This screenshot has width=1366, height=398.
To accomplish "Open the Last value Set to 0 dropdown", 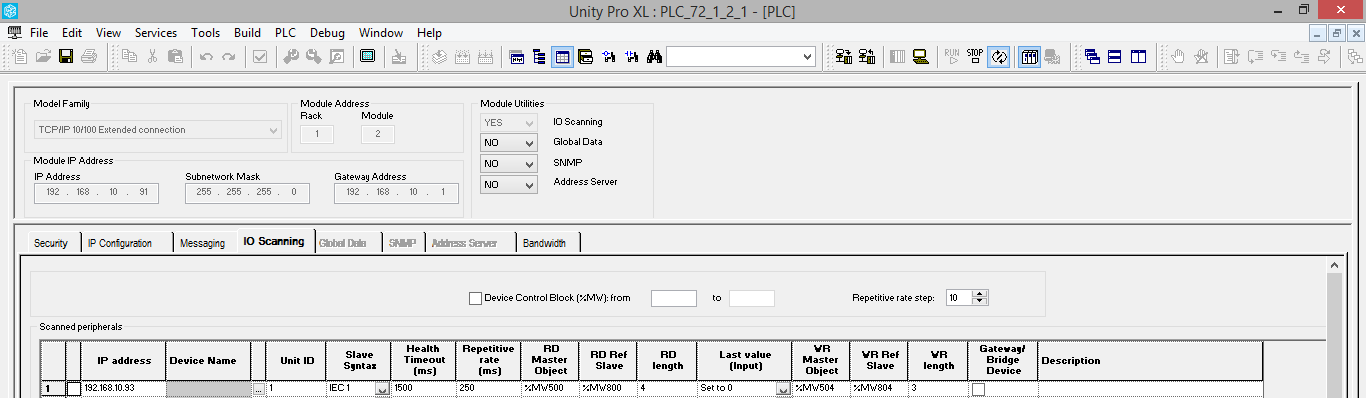I will click(x=783, y=389).
